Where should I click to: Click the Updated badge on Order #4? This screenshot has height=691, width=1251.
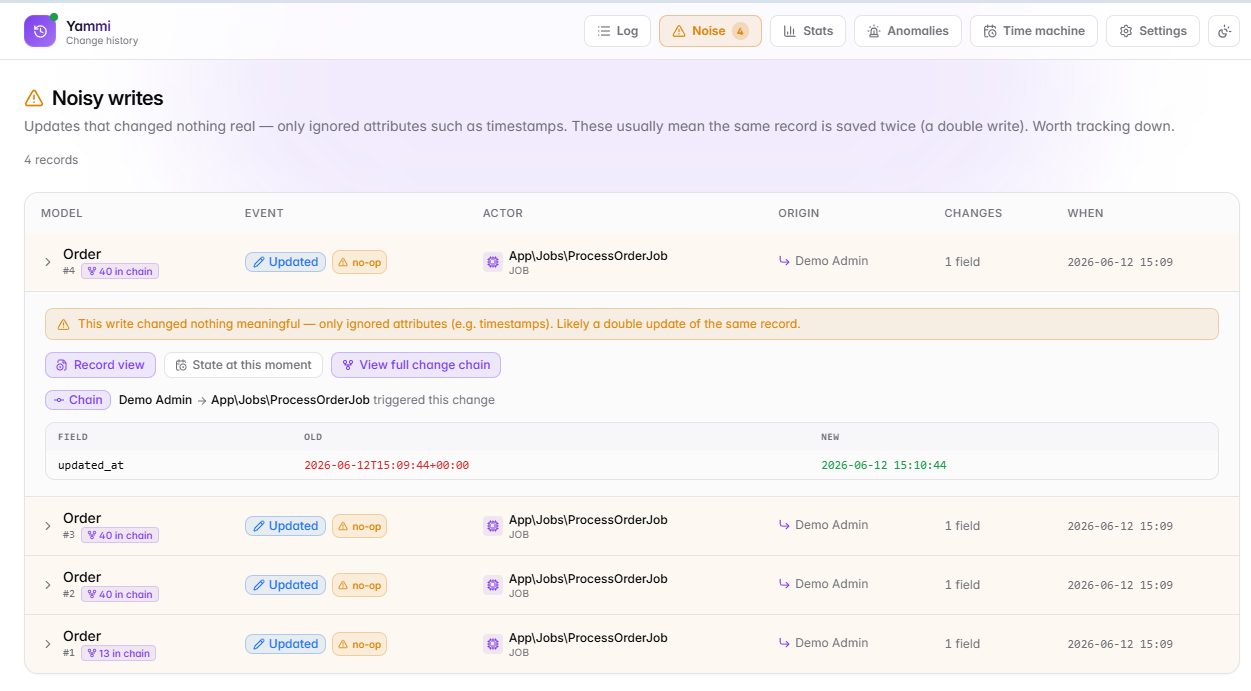click(x=285, y=262)
